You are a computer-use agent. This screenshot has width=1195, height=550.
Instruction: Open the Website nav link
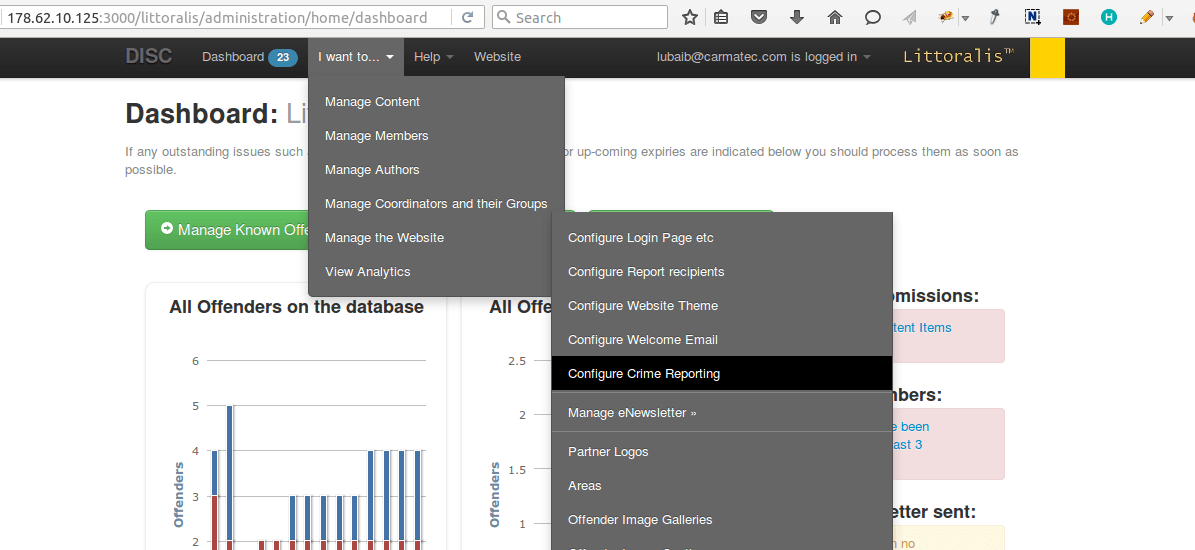[x=497, y=56]
